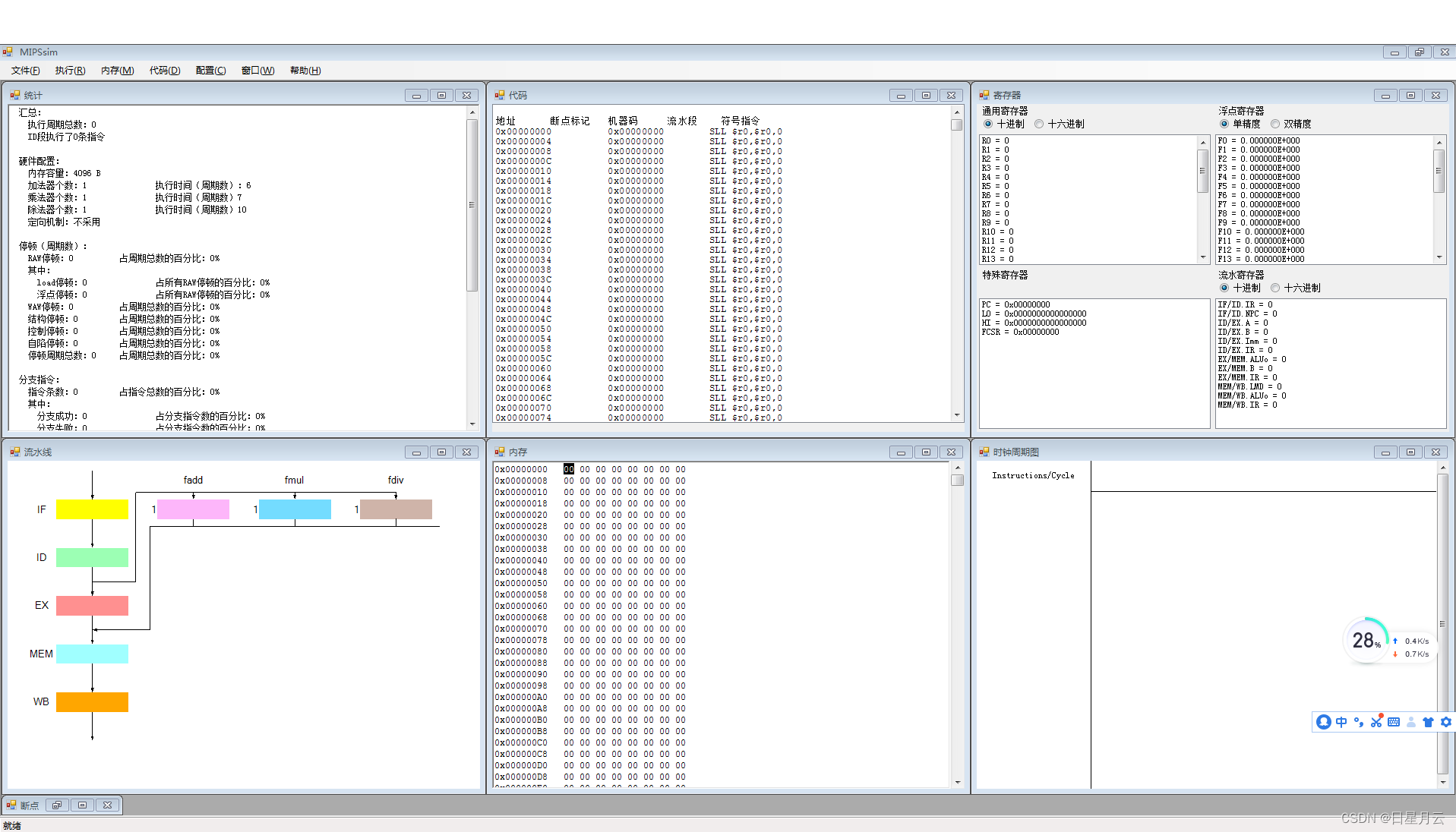The width and height of the screenshot is (1456, 832).
Task: Click the user account icon in IME bar
Action: (x=1411, y=722)
